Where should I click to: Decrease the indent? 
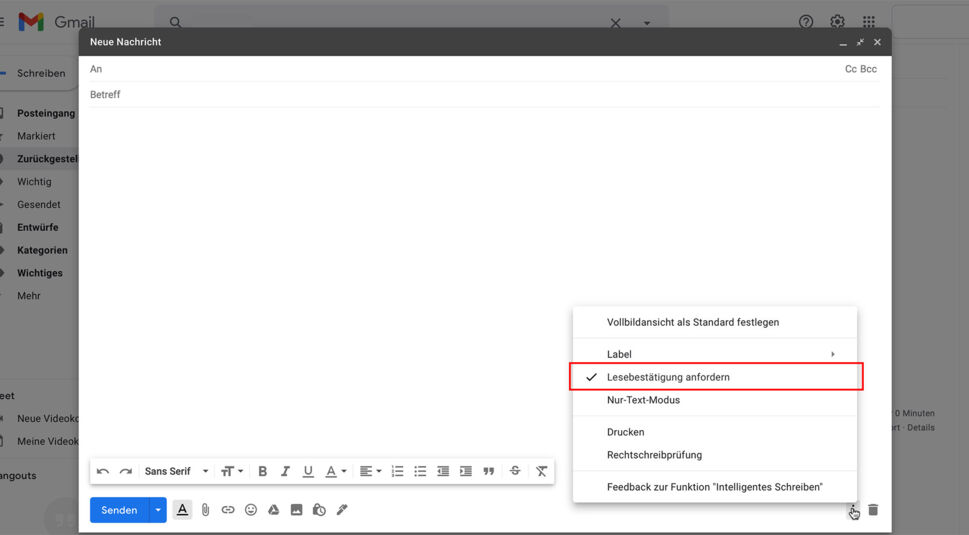tap(443, 471)
